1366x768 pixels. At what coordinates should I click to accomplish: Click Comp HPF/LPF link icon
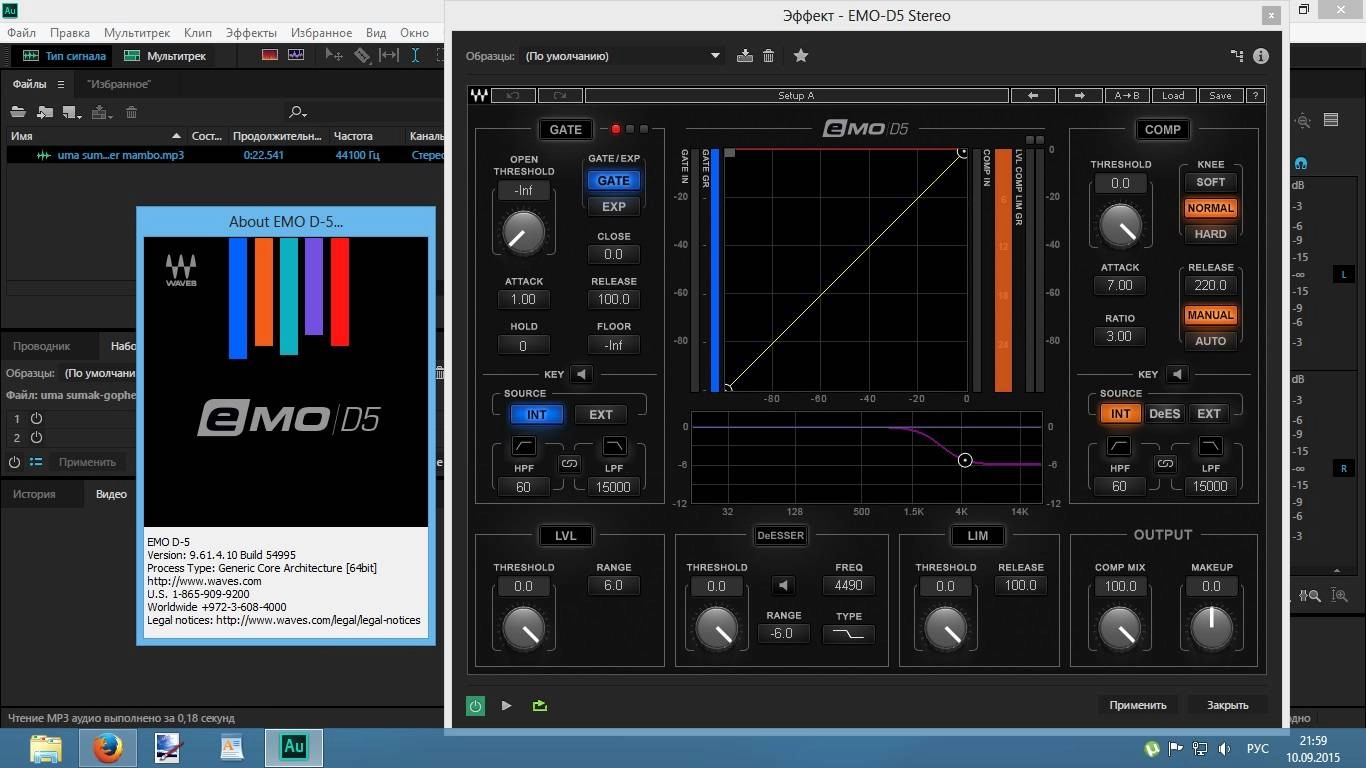(x=1165, y=464)
